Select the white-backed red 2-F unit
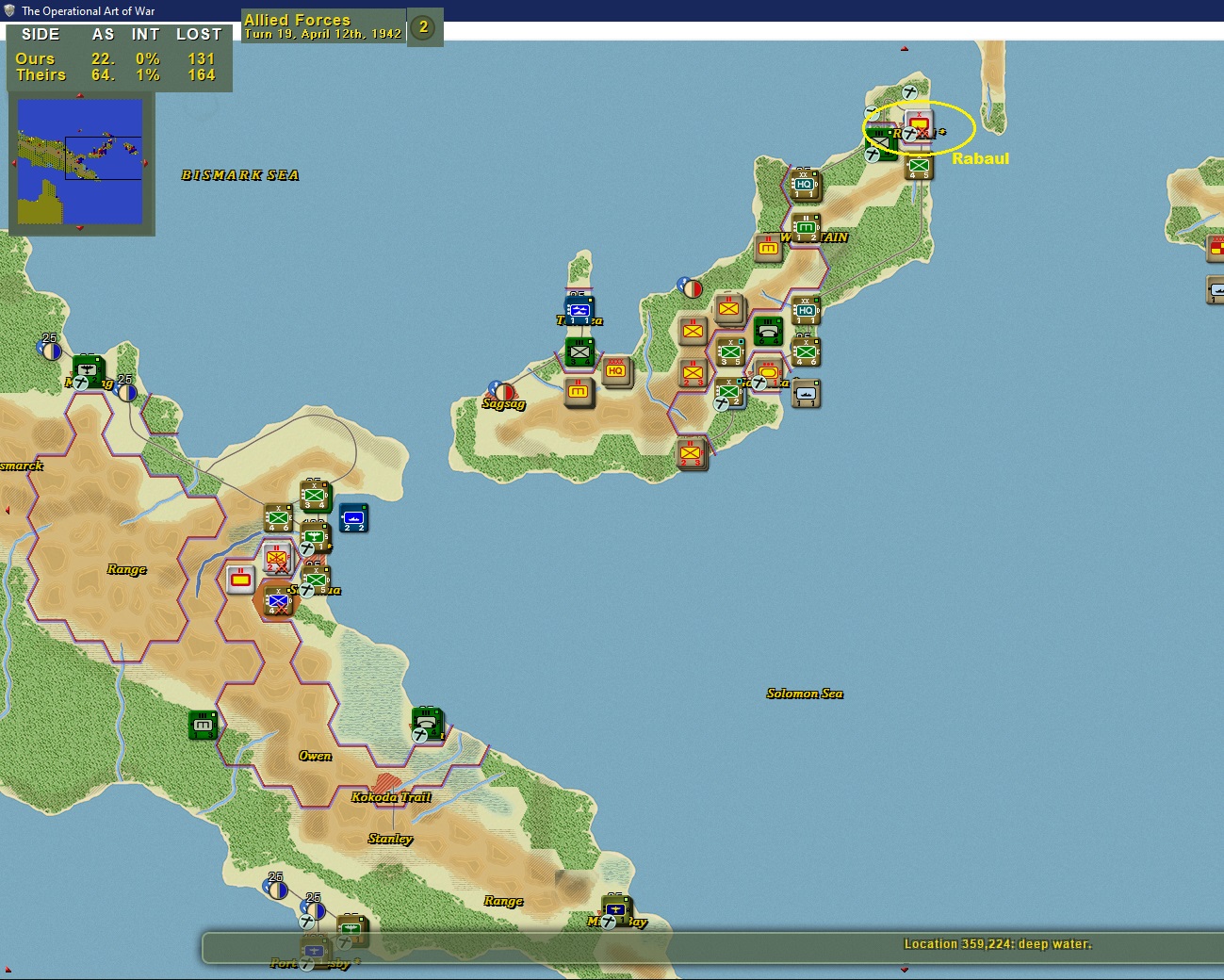 [x=277, y=558]
